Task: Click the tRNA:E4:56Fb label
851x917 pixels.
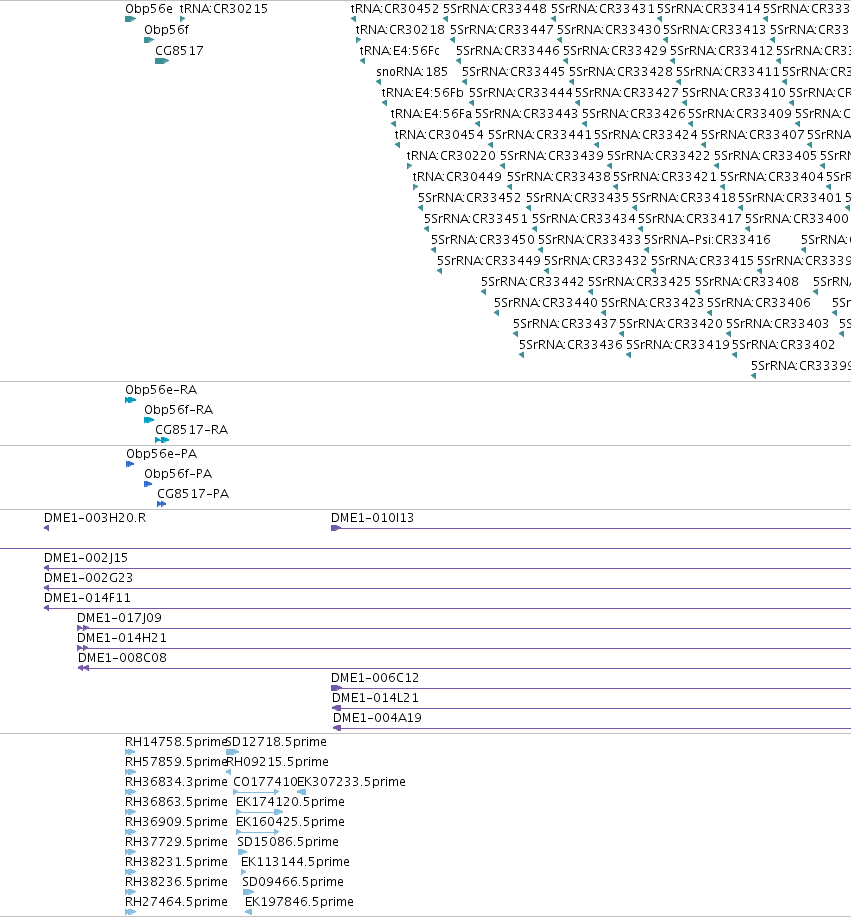Action: (x=422, y=93)
